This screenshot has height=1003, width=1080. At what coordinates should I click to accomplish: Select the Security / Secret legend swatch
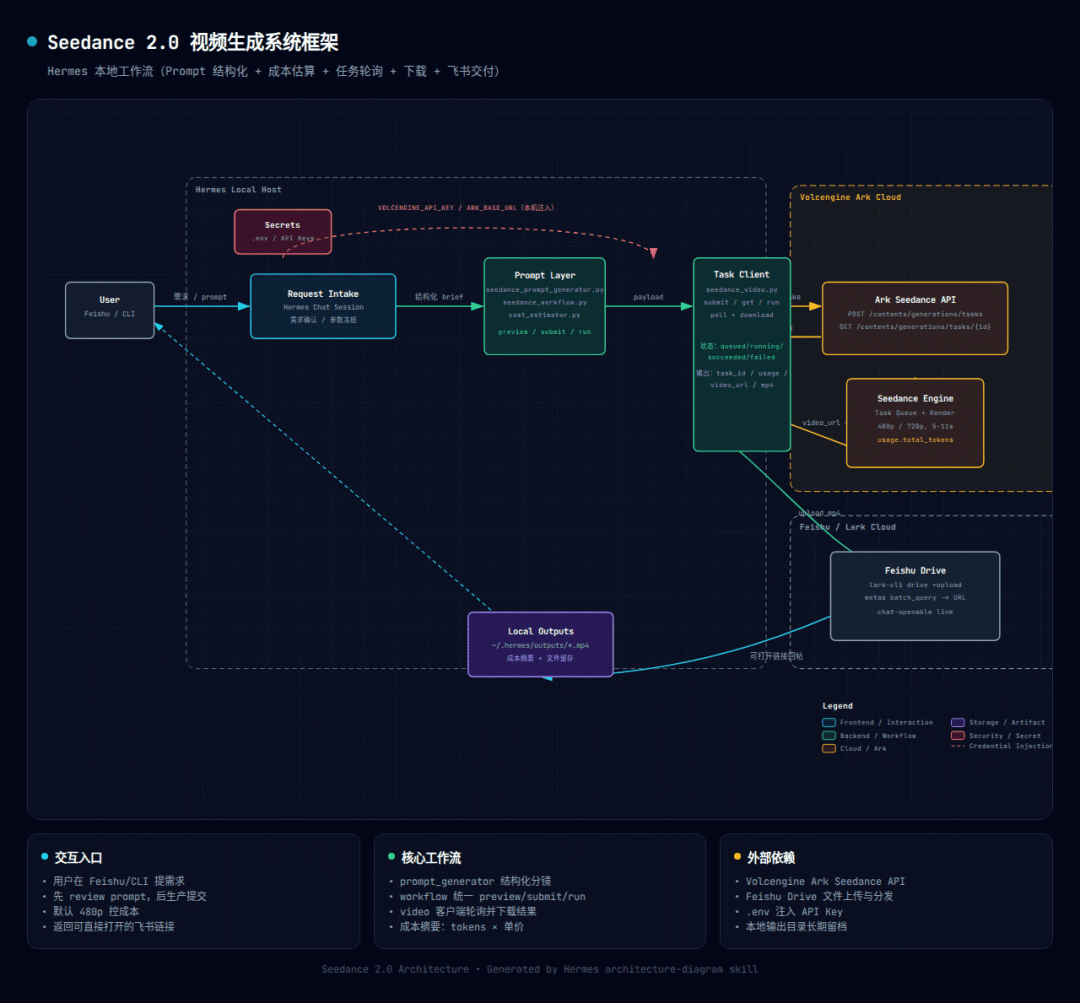[x=957, y=735]
